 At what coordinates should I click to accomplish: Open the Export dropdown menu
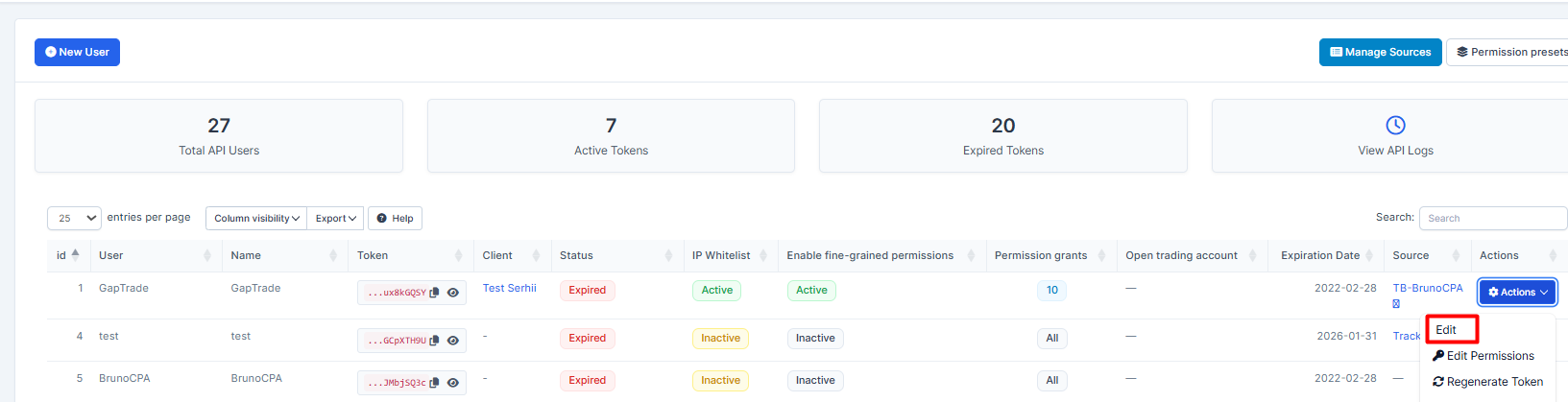point(335,219)
